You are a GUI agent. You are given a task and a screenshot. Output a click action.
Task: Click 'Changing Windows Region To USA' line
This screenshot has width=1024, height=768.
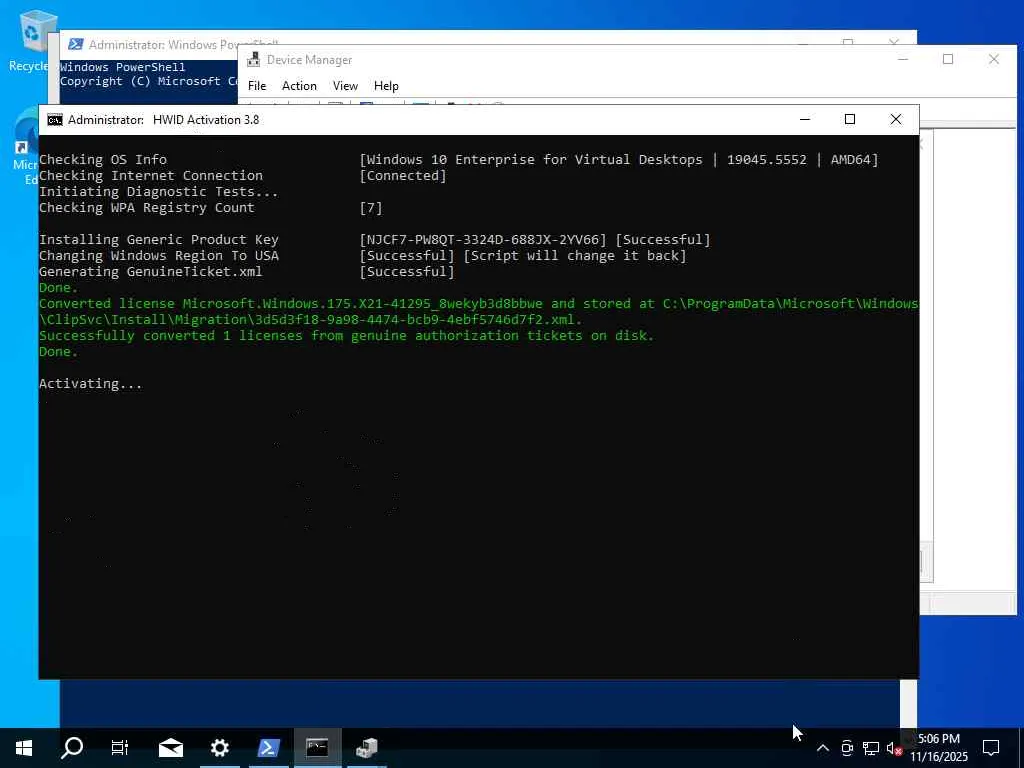(159, 256)
